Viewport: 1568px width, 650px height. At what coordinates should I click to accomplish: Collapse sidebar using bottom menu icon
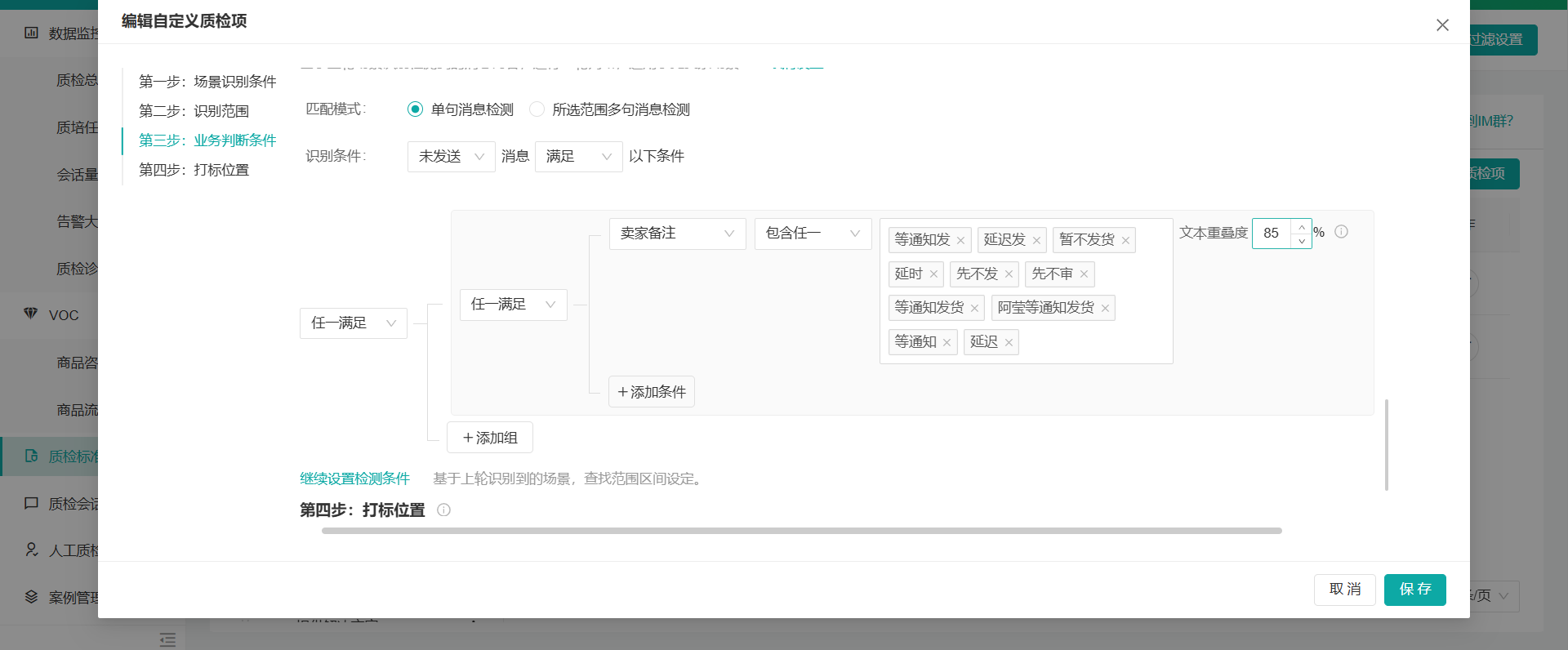pyautogui.click(x=167, y=640)
